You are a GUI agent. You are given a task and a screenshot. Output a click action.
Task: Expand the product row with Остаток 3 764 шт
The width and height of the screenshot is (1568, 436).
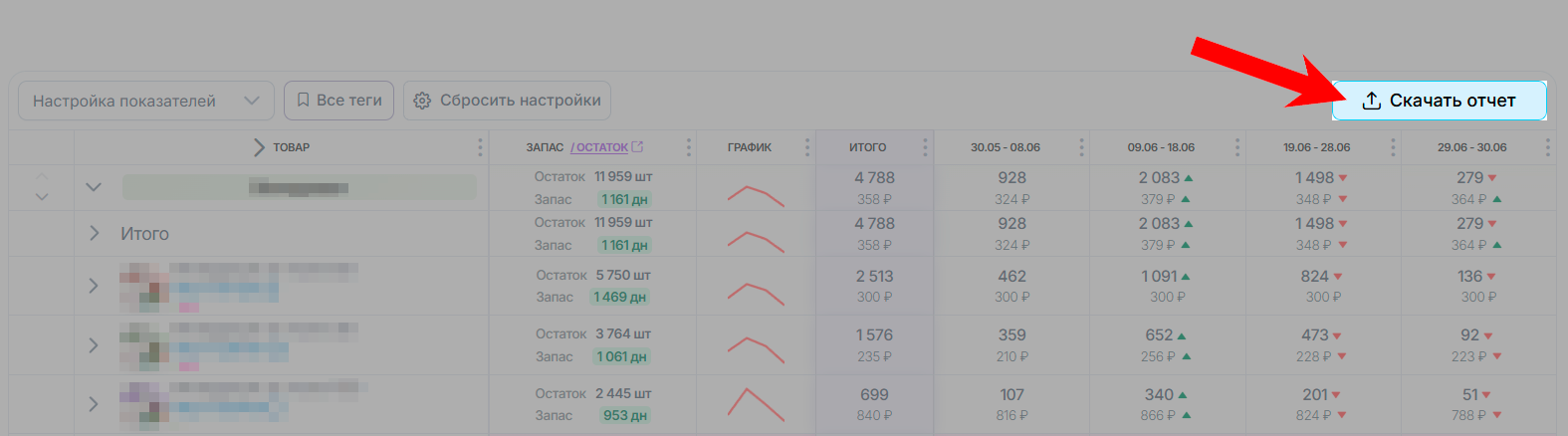point(94,345)
